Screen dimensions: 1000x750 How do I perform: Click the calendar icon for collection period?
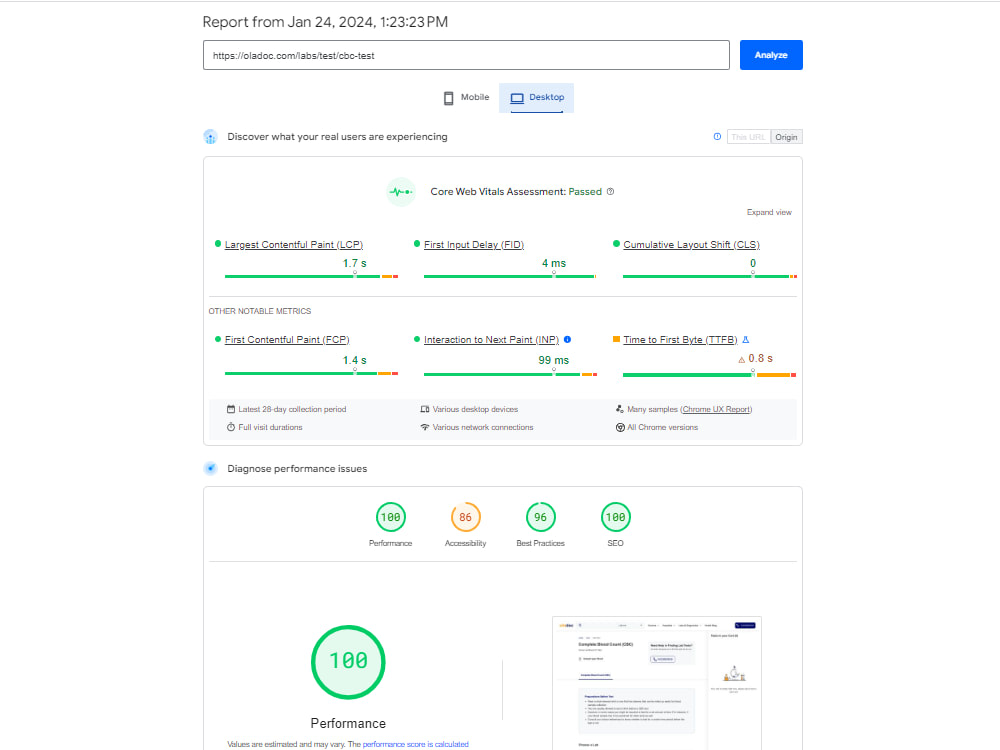(x=231, y=409)
